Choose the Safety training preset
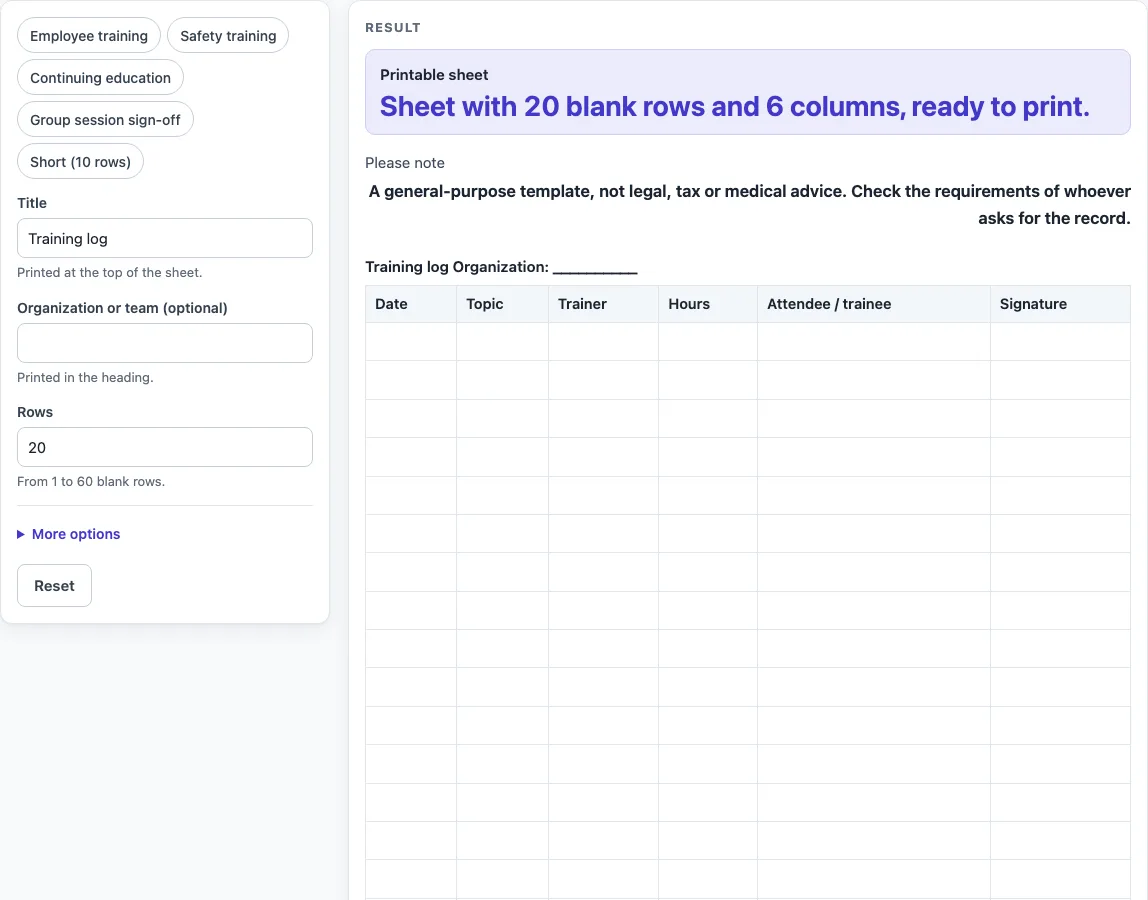This screenshot has width=1148, height=900. pyautogui.click(x=228, y=36)
